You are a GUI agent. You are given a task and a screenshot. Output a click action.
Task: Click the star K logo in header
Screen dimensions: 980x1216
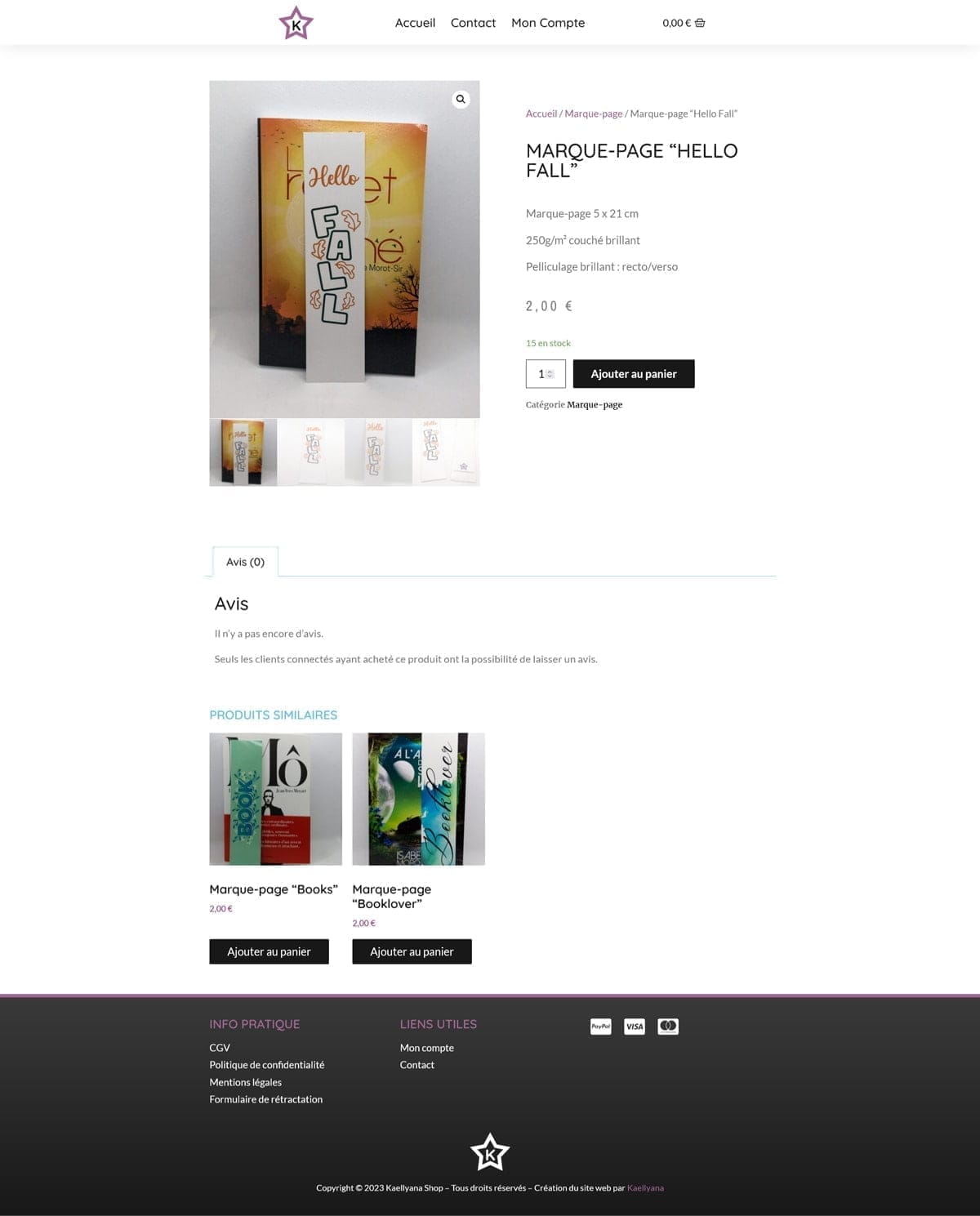coord(296,23)
